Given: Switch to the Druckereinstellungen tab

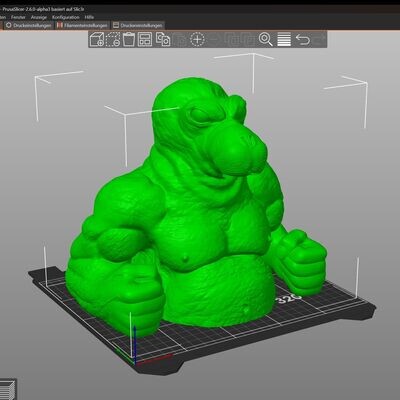Looking at the screenshot, I should (x=138, y=25).
